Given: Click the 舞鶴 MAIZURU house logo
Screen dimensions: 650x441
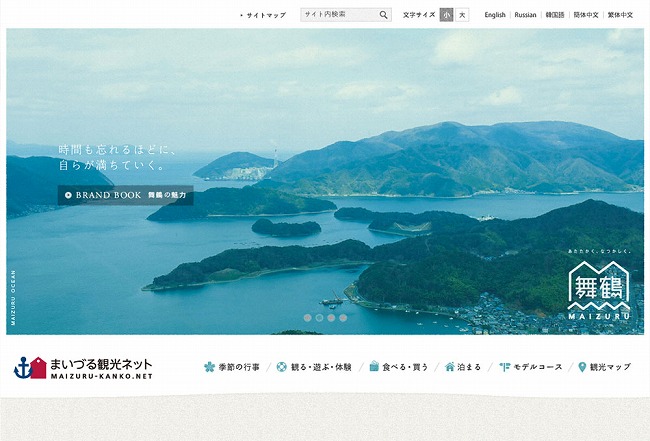Looking at the screenshot, I should tap(599, 292).
